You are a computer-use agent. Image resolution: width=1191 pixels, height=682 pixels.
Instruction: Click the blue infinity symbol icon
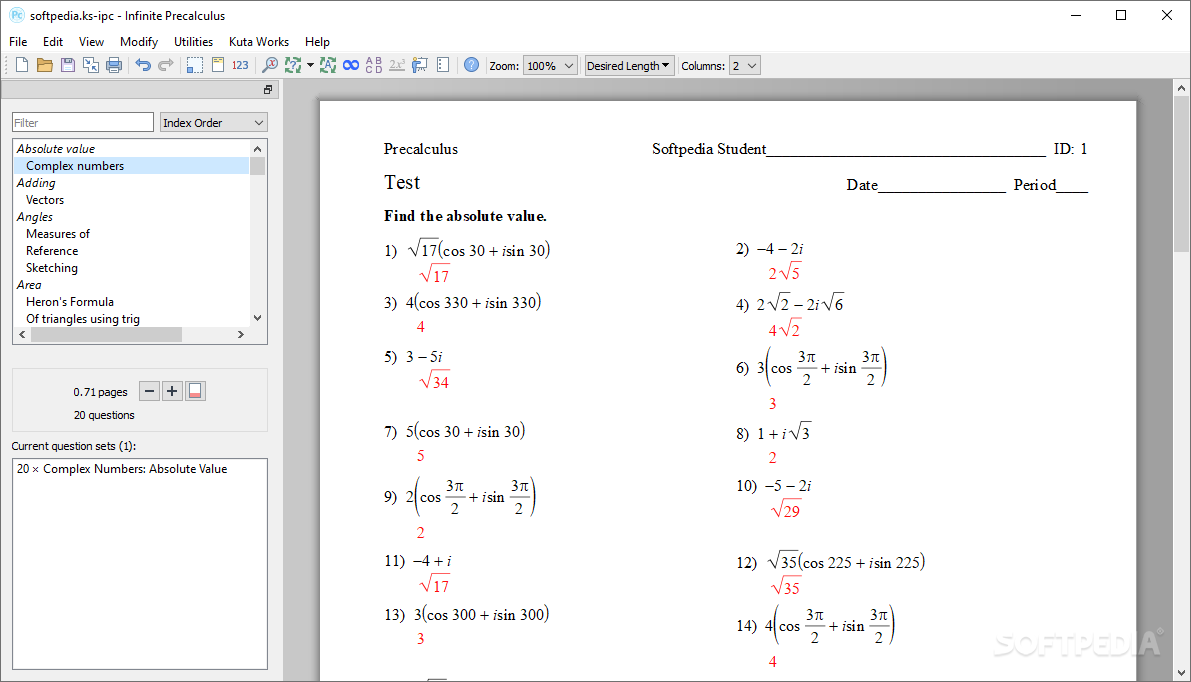351,65
